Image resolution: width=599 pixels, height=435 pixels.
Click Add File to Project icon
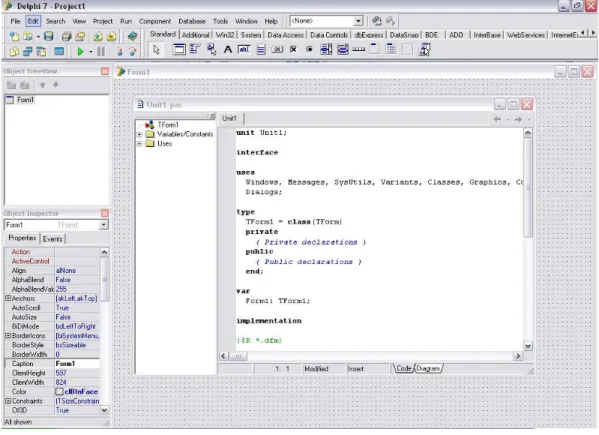tap(98, 36)
